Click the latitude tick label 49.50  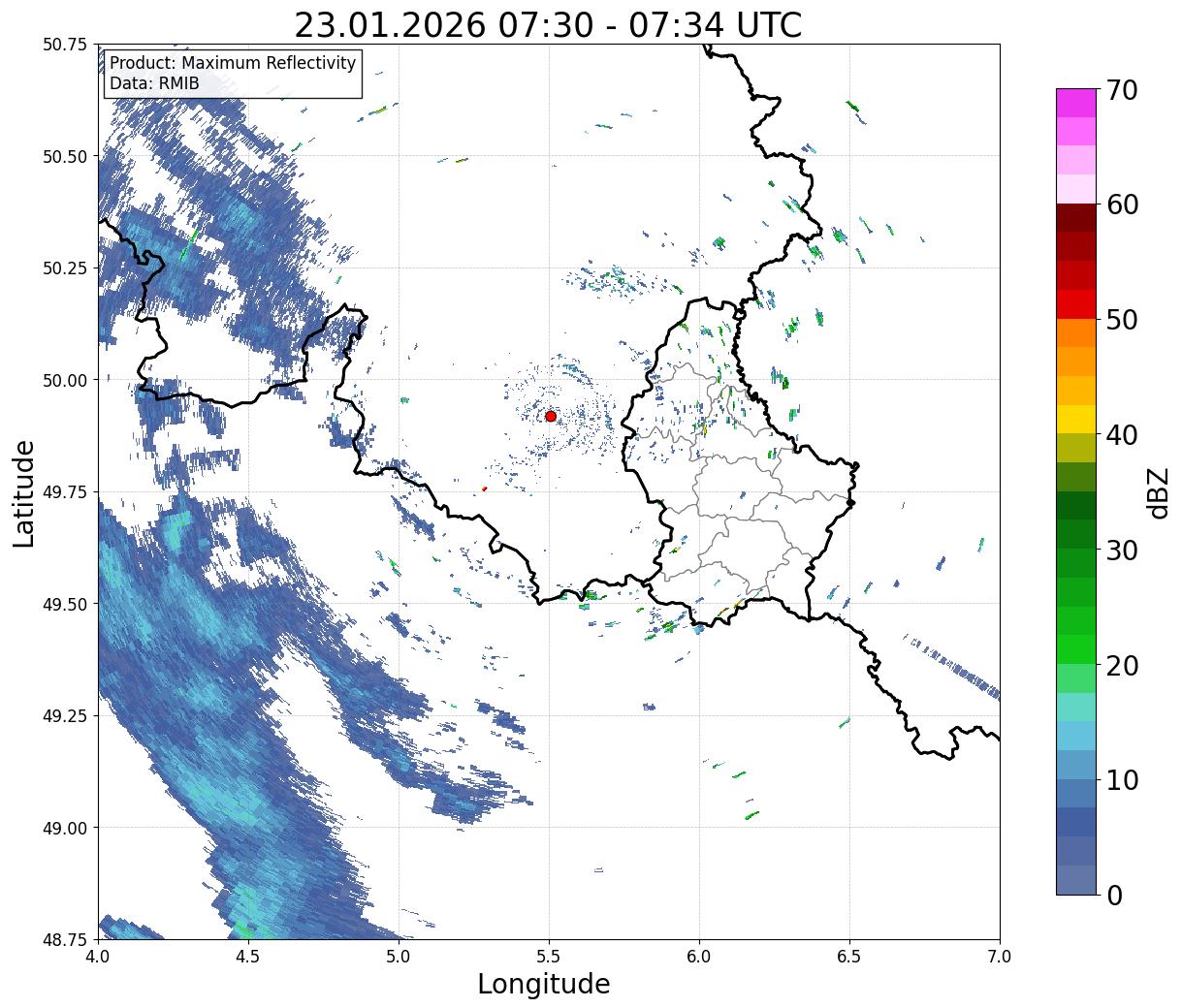(65, 604)
